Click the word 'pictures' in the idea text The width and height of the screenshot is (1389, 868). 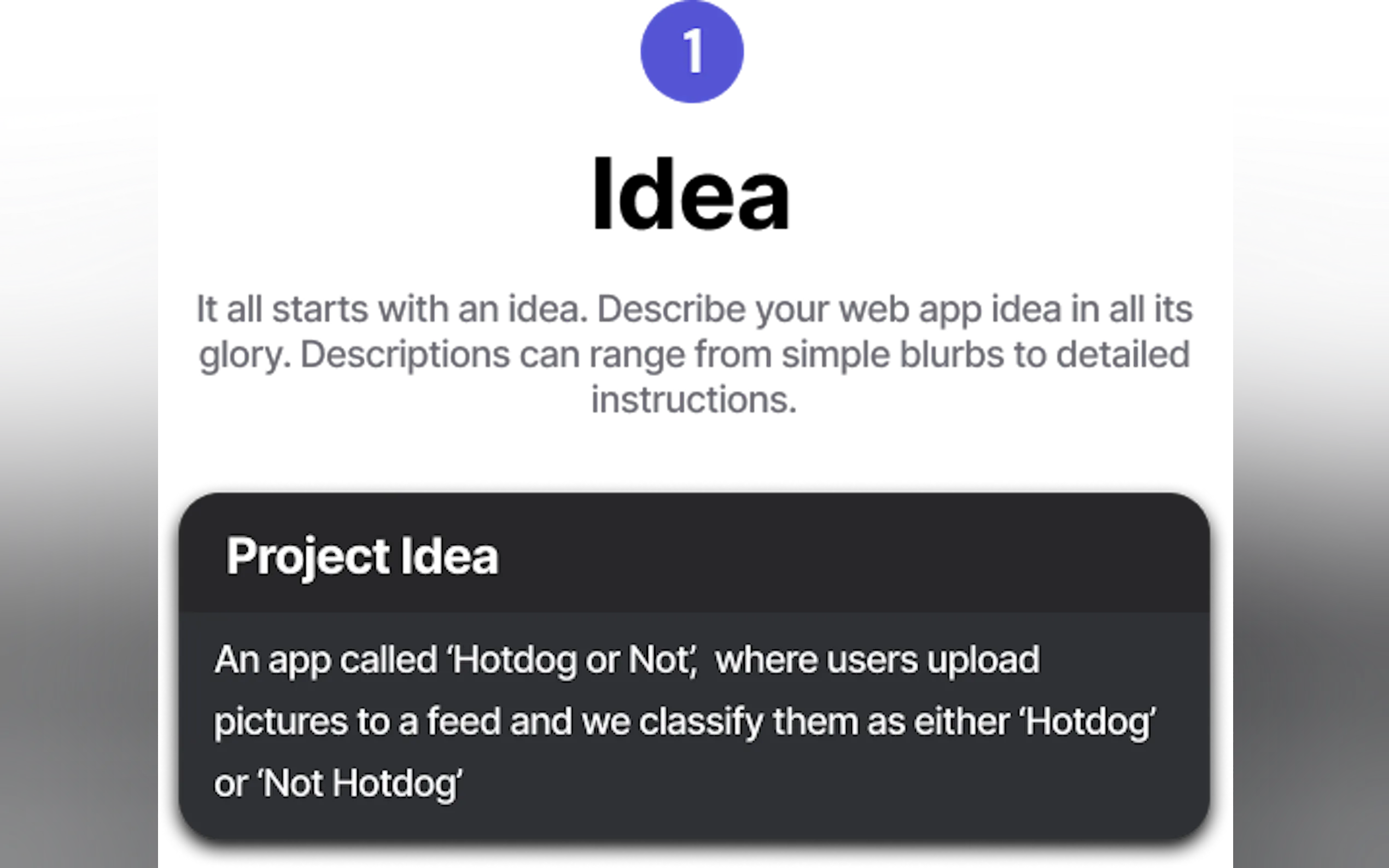(281, 722)
